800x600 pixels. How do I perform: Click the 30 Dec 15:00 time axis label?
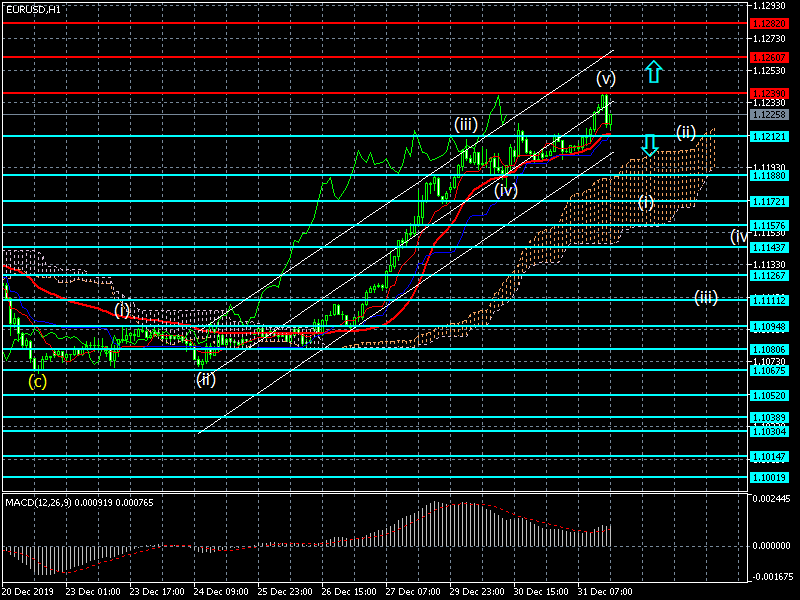click(541, 592)
